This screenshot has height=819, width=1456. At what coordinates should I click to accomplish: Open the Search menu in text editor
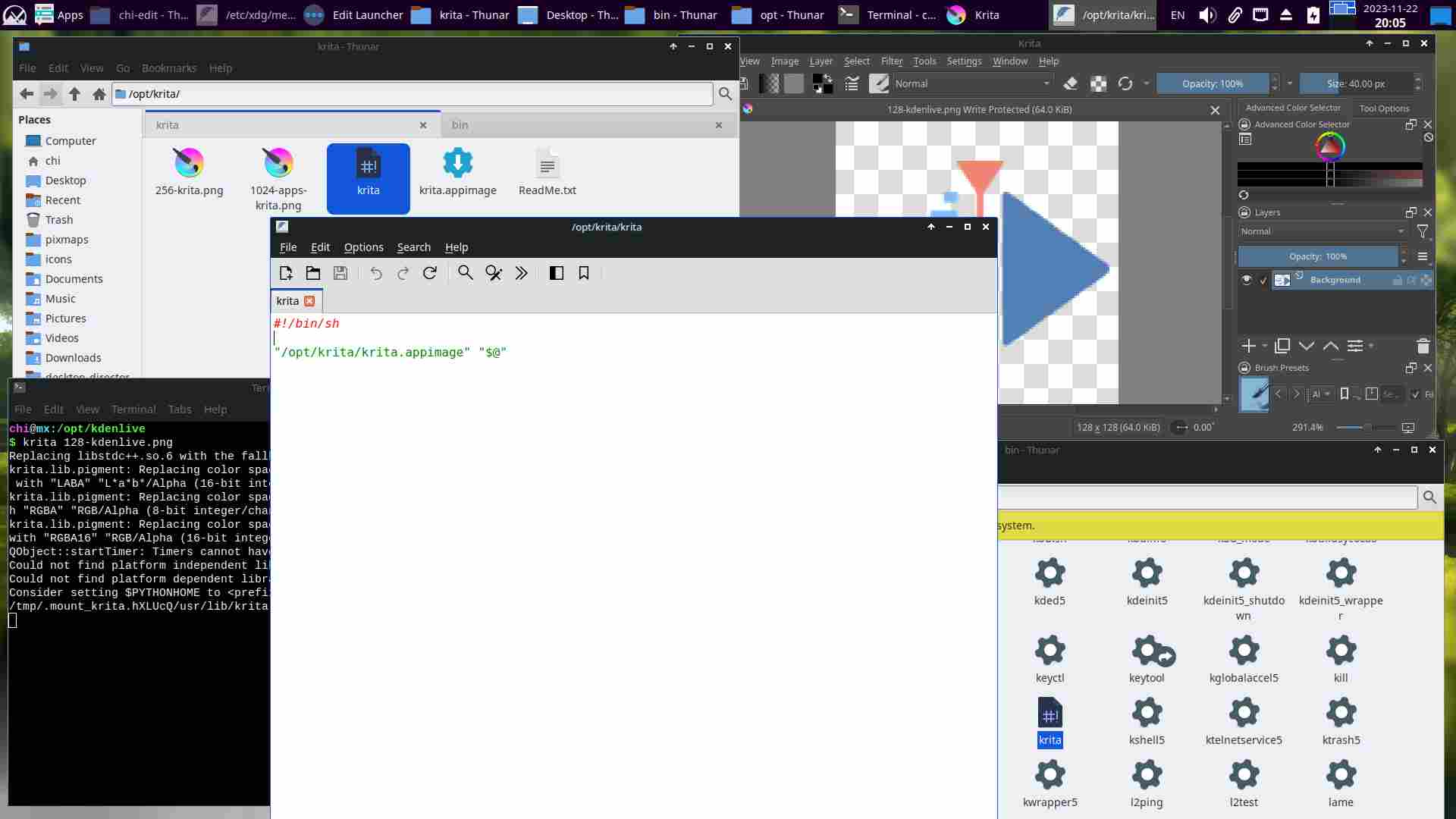[413, 247]
